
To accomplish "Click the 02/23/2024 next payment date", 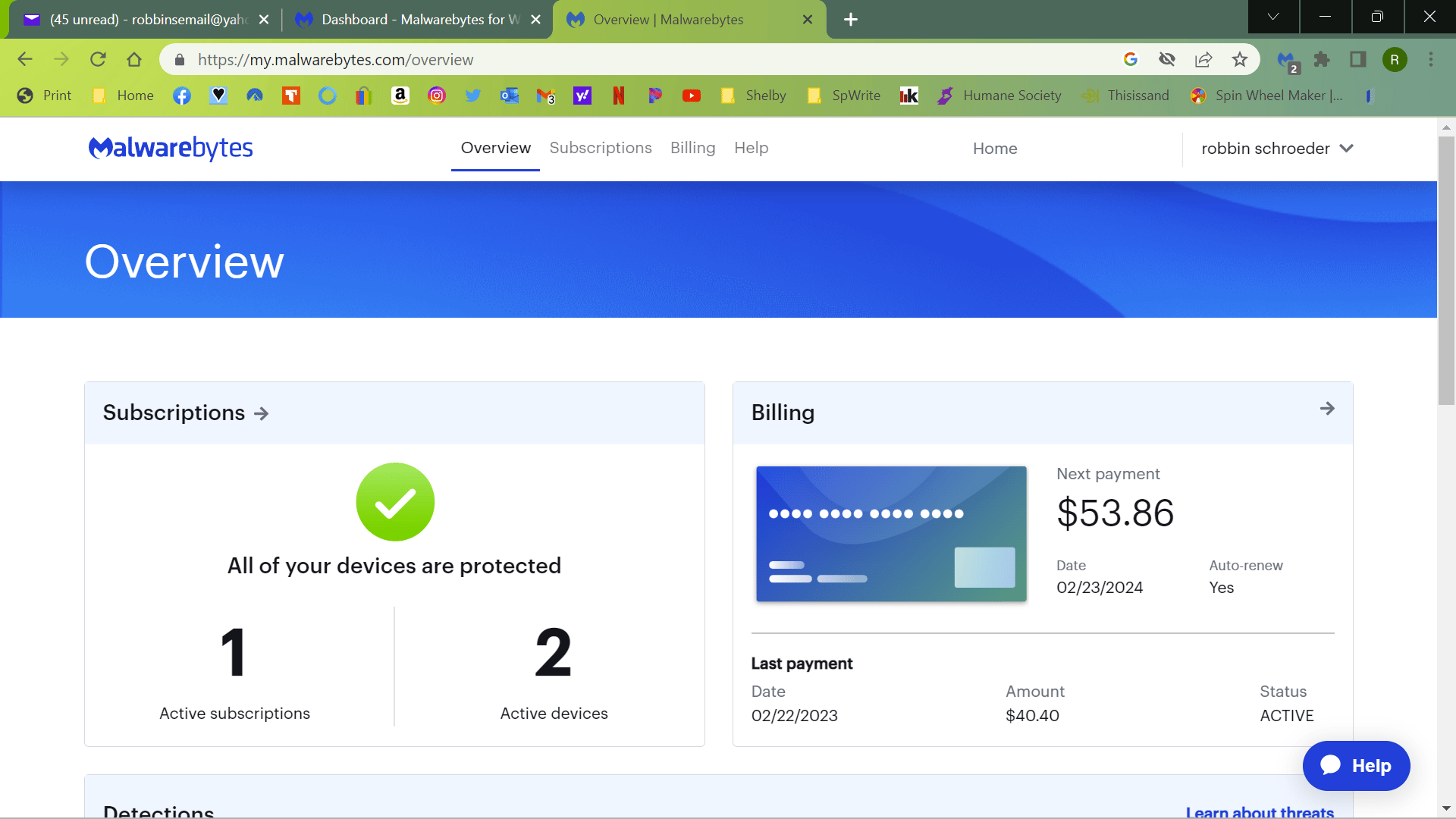I will (x=1100, y=588).
